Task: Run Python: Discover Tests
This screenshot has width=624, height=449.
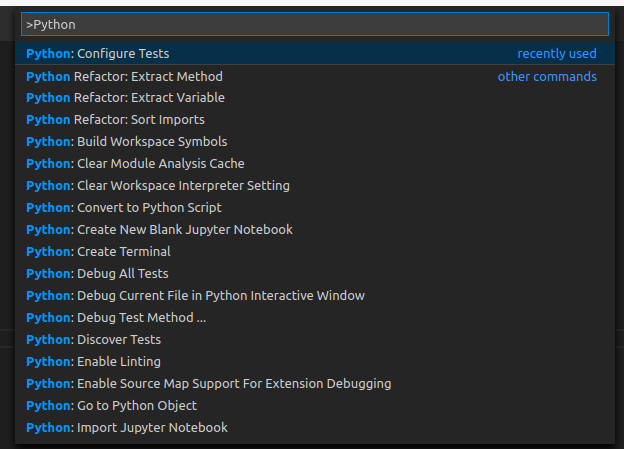Action: 315,340
